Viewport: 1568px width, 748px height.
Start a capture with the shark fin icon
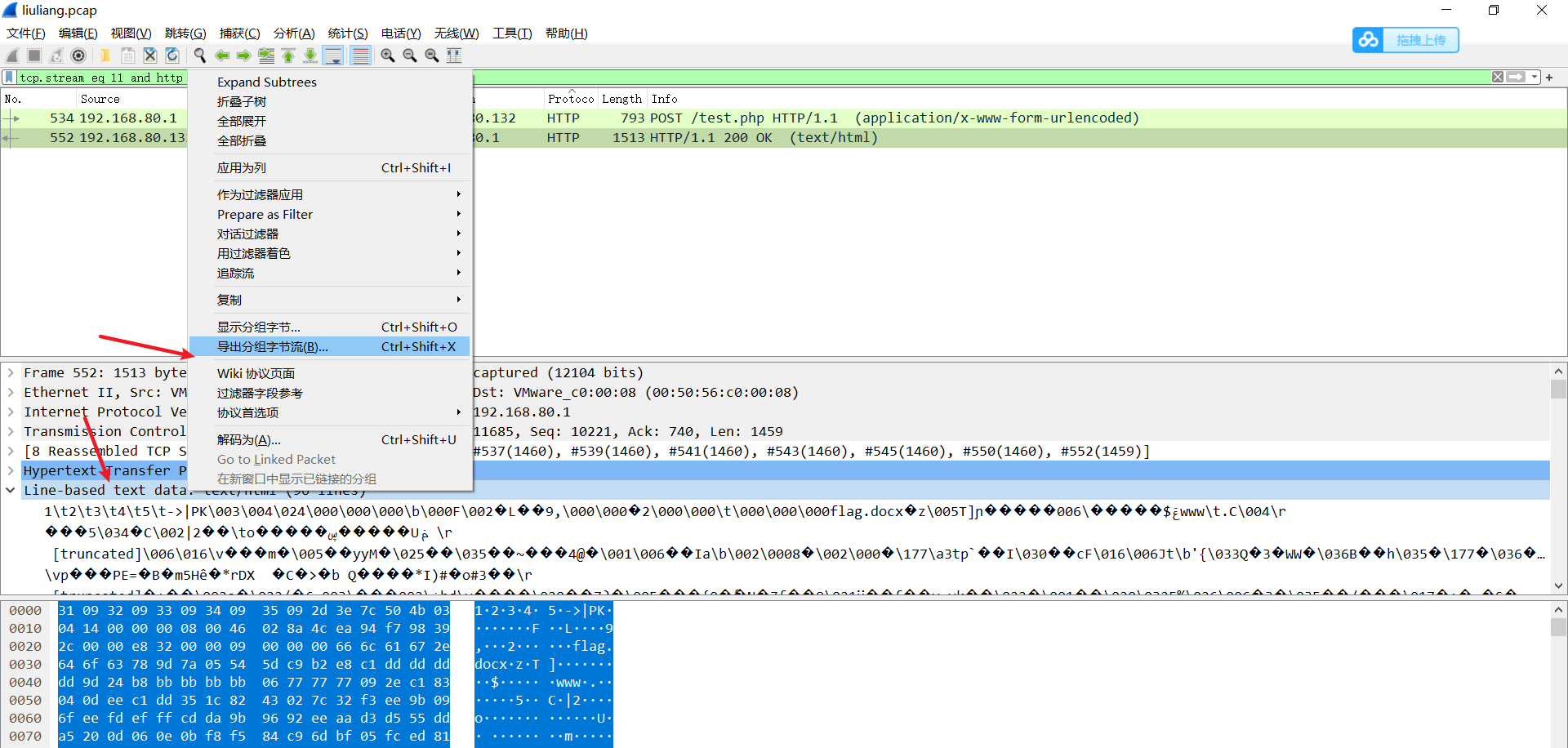coord(11,55)
